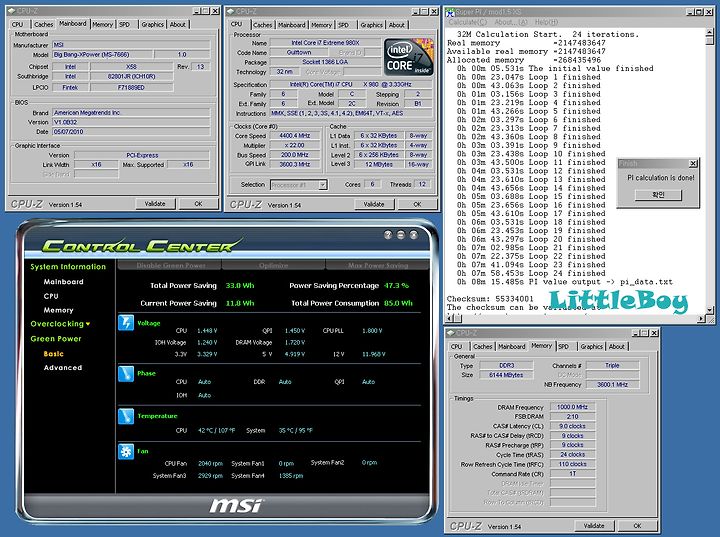720x537 pixels.
Task: Click Validate in Memory CPU-Z window
Action: pos(594,526)
